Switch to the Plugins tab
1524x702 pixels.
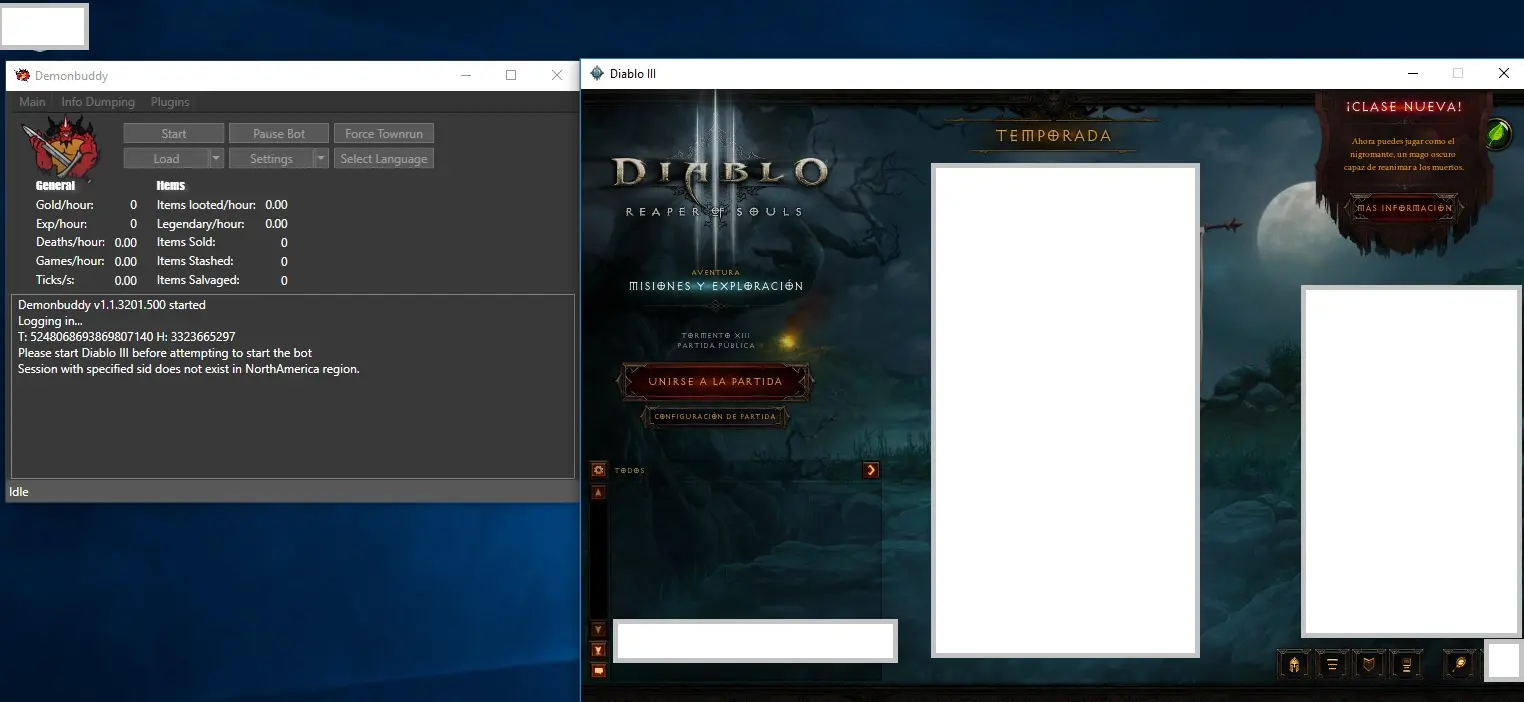170,102
